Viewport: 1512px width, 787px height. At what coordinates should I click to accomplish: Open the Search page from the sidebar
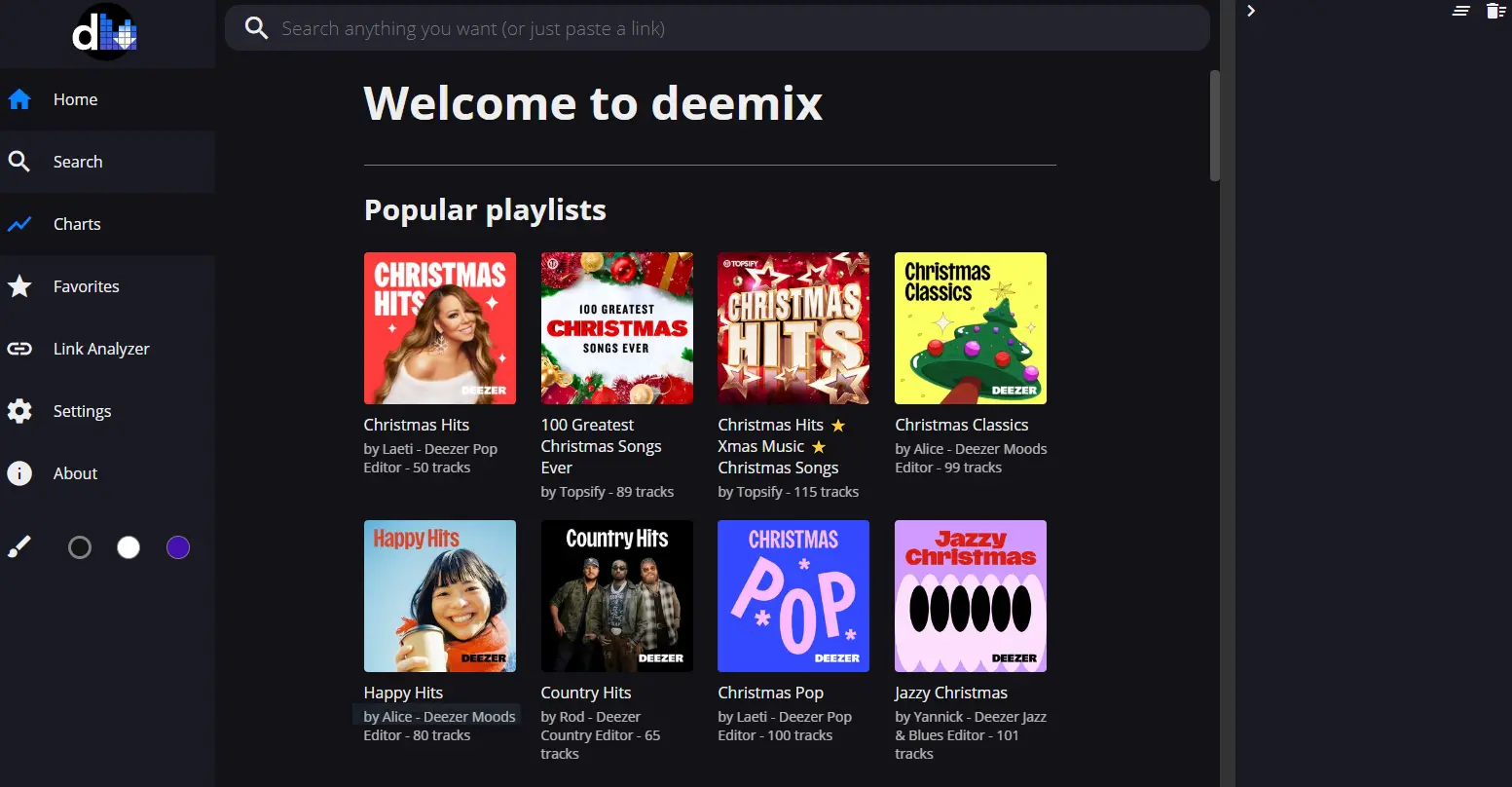point(78,162)
